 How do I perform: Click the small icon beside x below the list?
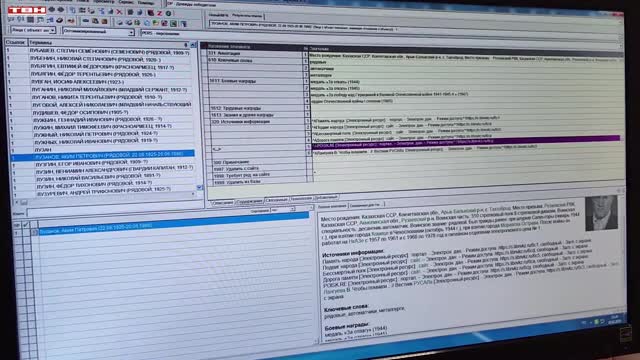[24, 202]
